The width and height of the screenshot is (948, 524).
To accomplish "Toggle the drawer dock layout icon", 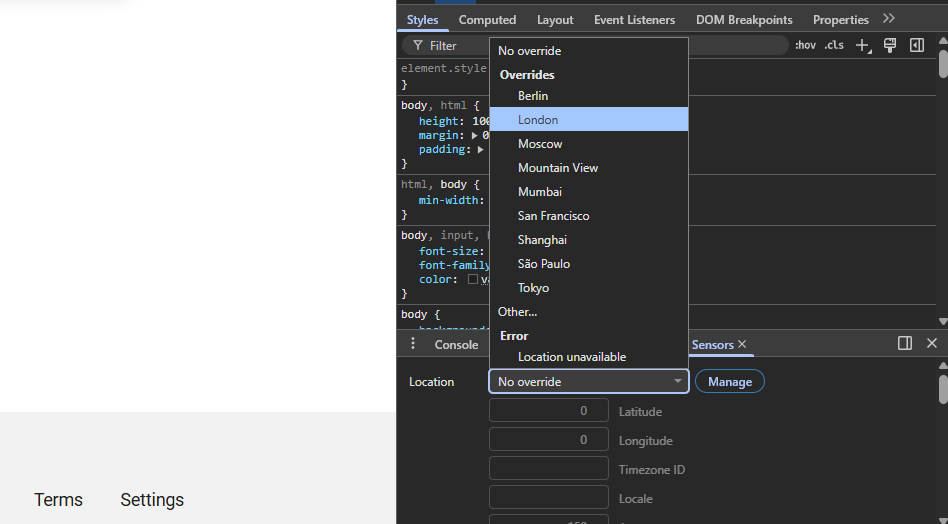I will 905,343.
